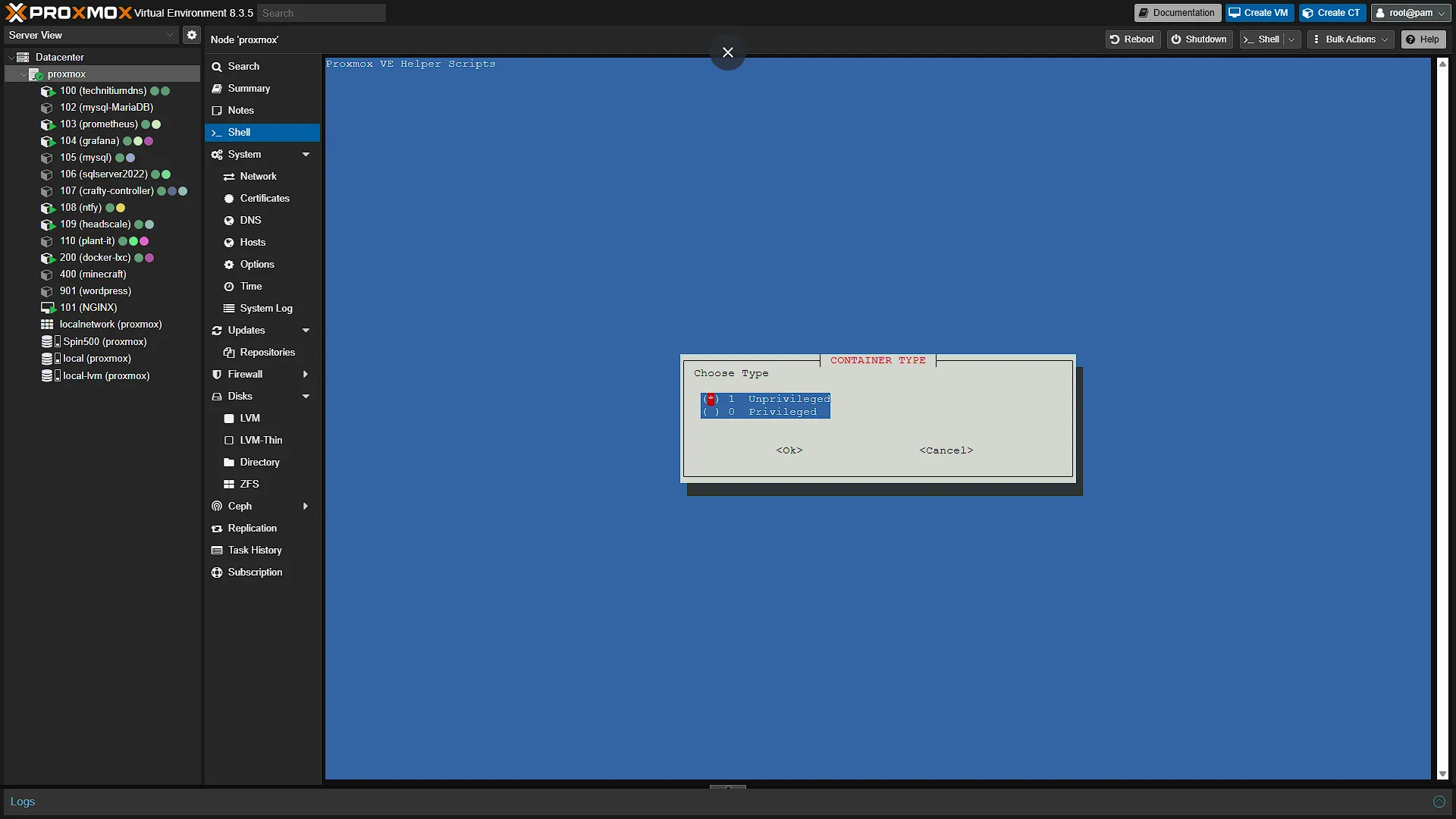Collapse the proxmox node expander

[x=24, y=74]
